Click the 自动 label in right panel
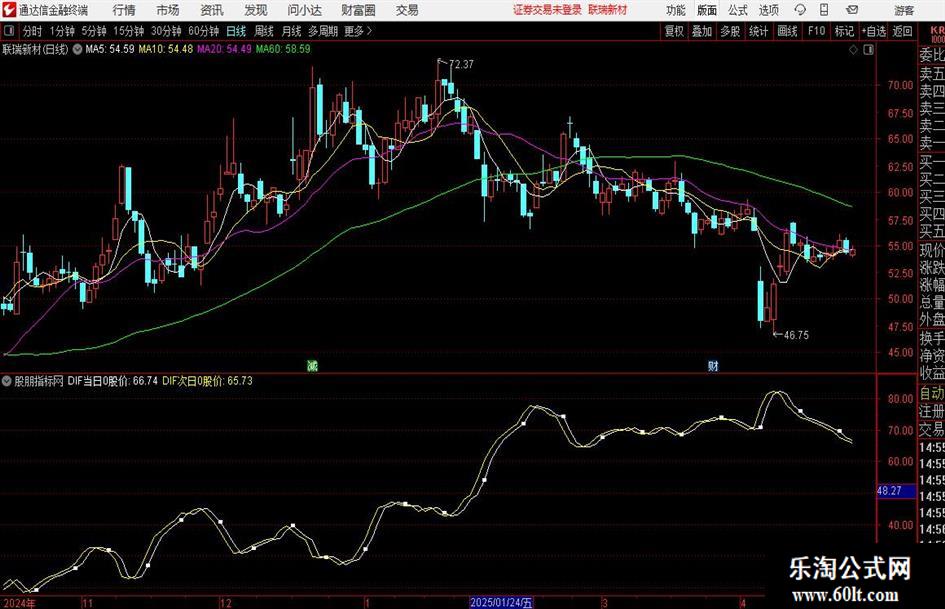 click(x=932, y=393)
